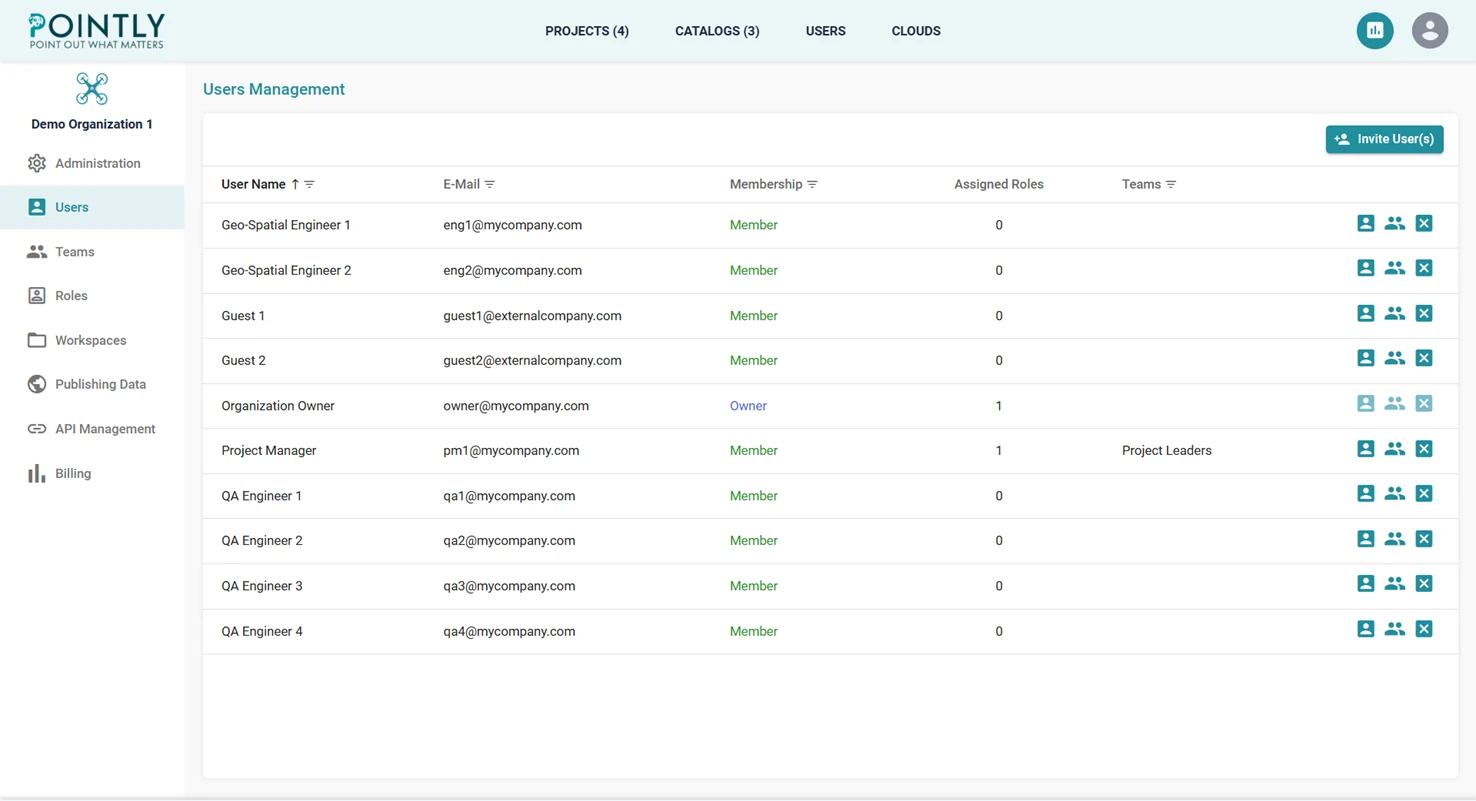Image resolution: width=1476 pixels, height=801 pixels.
Task: Open filter for Membership column
Action: pyautogui.click(x=812, y=184)
